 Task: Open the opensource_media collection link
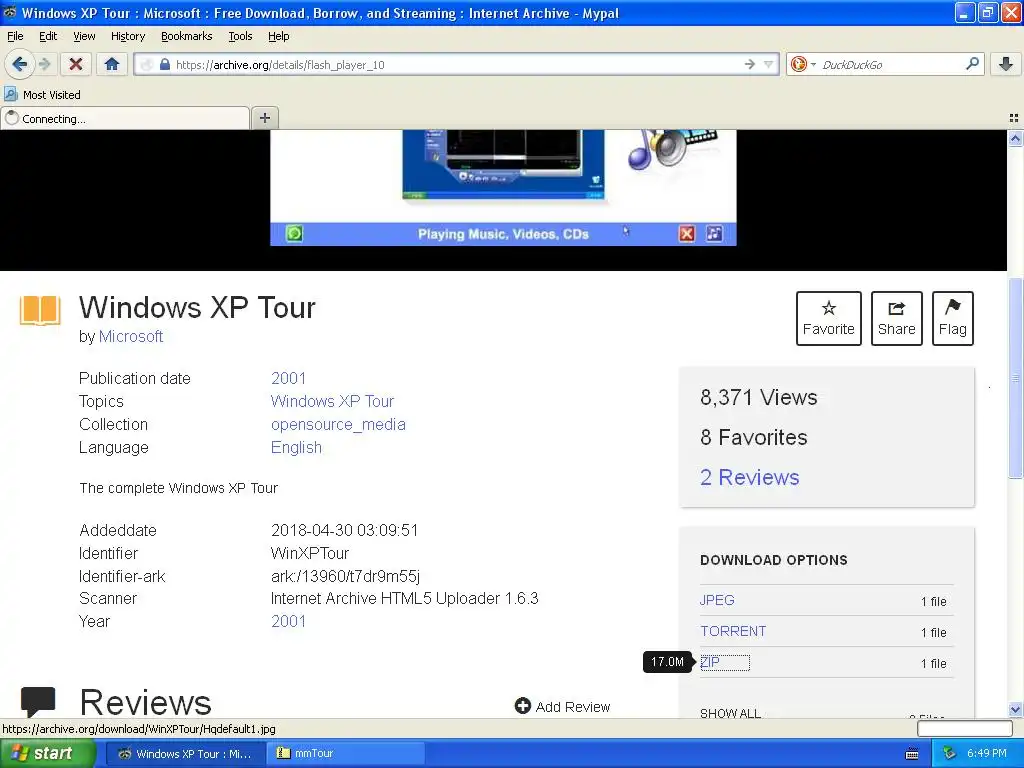(x=338, y=424)
